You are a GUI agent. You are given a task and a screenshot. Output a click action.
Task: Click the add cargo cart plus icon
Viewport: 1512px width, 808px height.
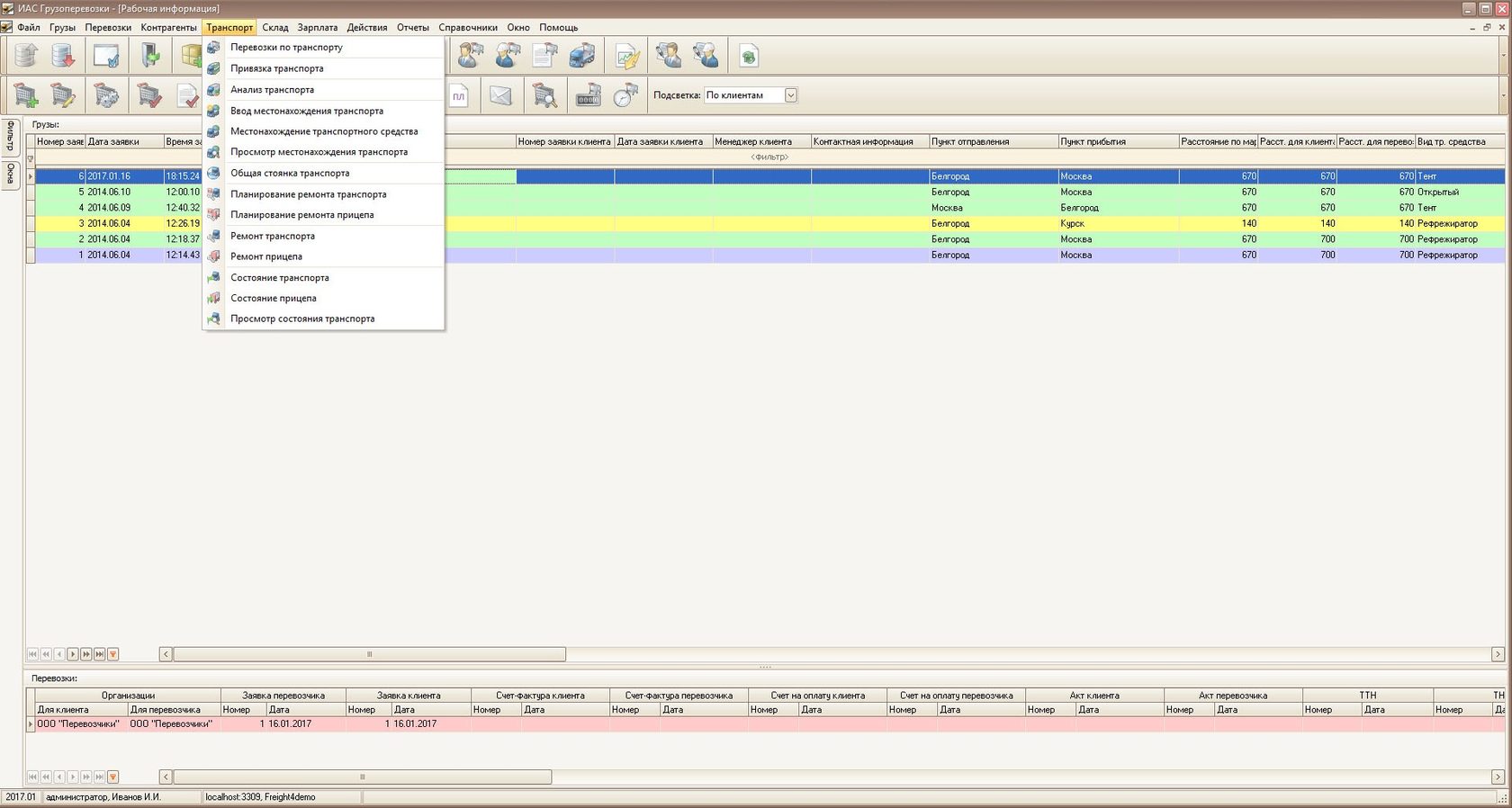26,95
